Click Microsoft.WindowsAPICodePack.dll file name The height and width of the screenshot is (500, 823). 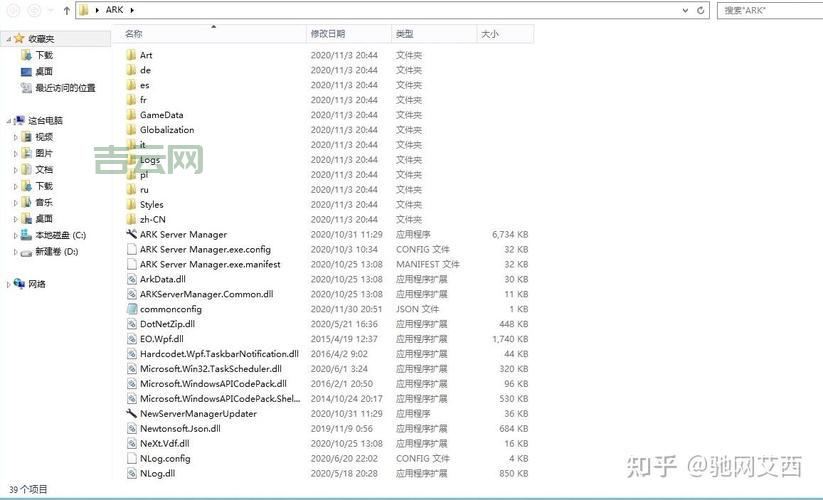213,384
